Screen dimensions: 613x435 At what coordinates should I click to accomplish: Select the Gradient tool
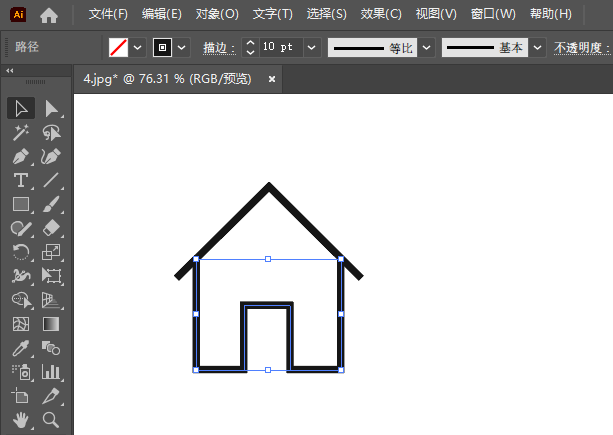(51, 324)
